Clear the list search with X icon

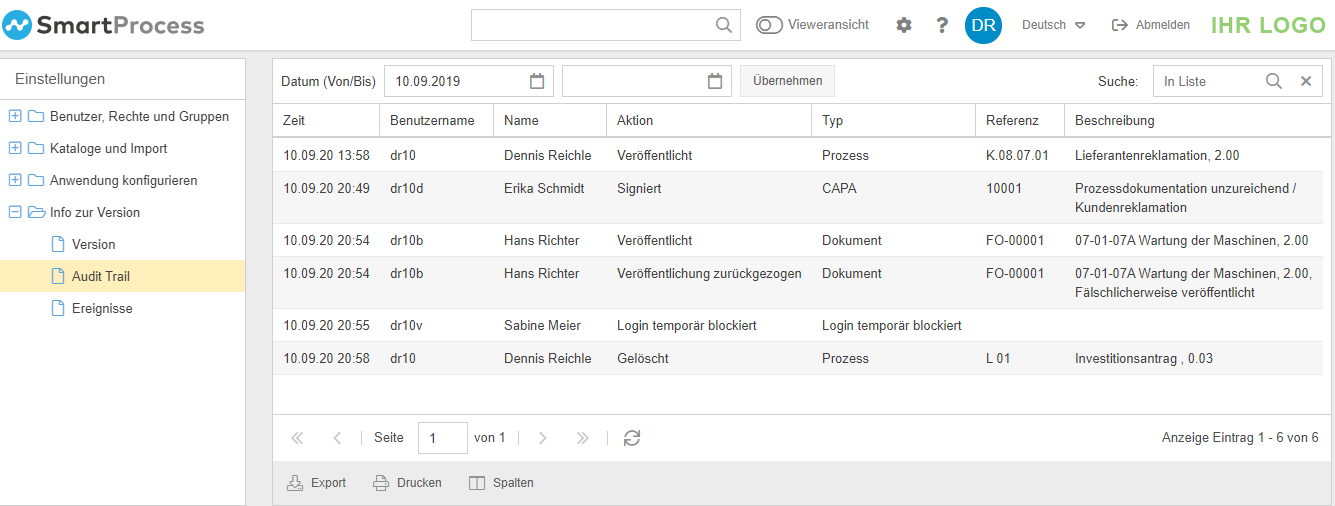click(x=1305, y=81)
